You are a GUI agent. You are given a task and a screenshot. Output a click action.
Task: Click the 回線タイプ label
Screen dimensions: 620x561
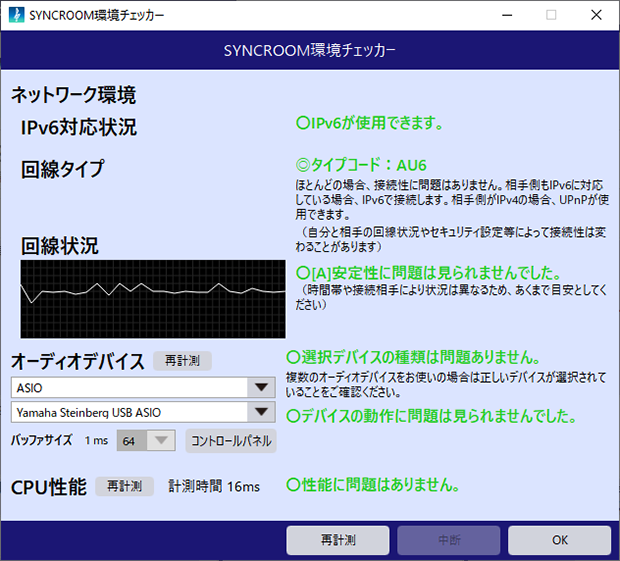pos(63,169)
